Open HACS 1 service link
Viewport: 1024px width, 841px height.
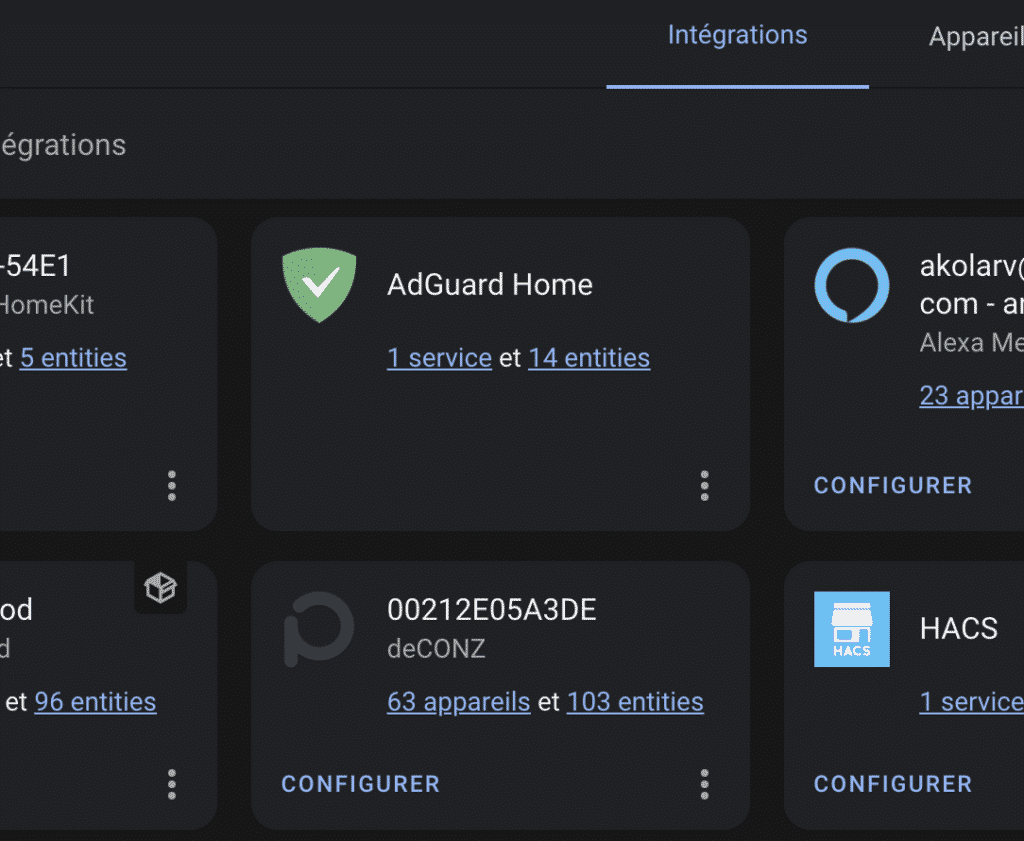tap(972, 702)
